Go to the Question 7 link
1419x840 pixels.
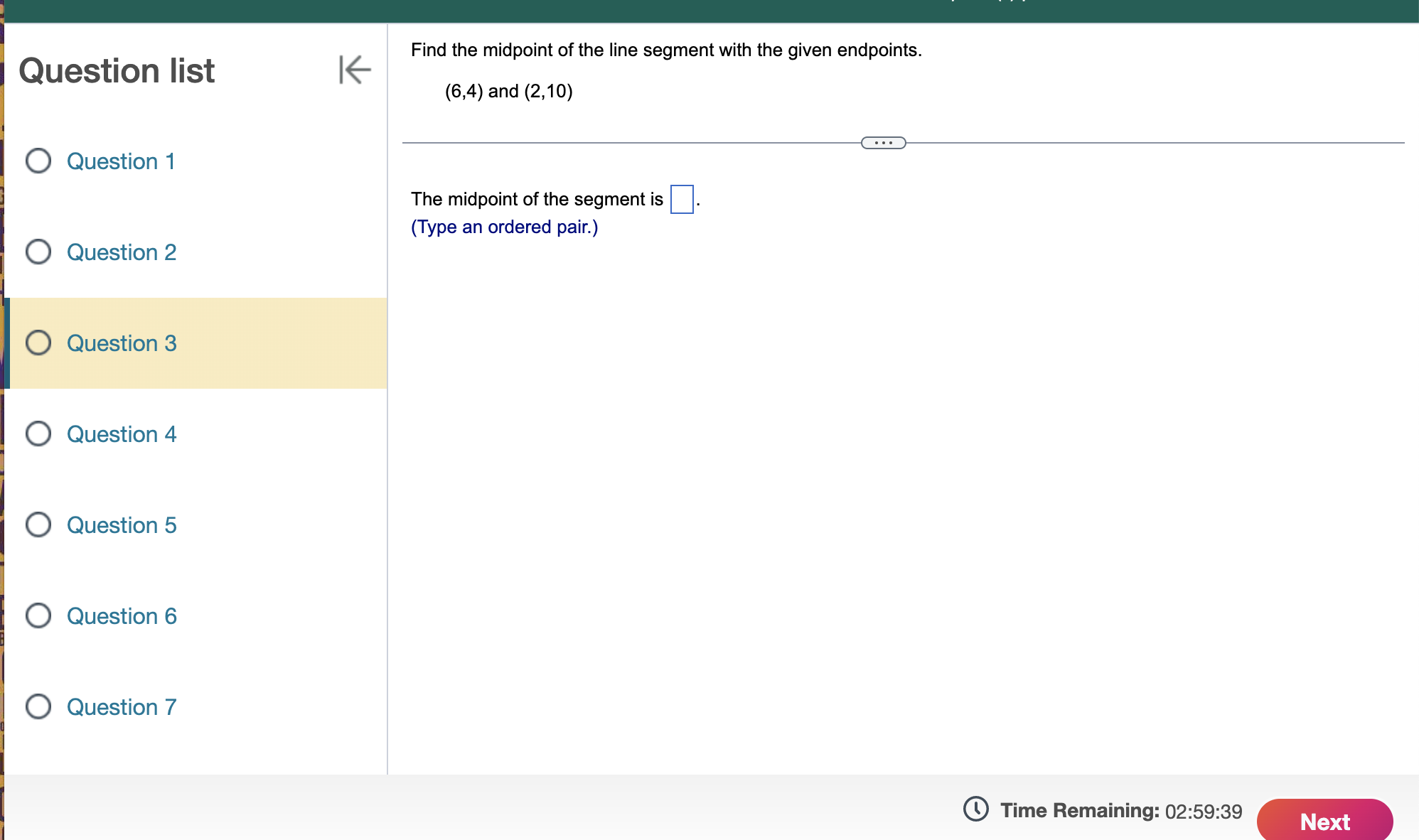coord(122,707)
